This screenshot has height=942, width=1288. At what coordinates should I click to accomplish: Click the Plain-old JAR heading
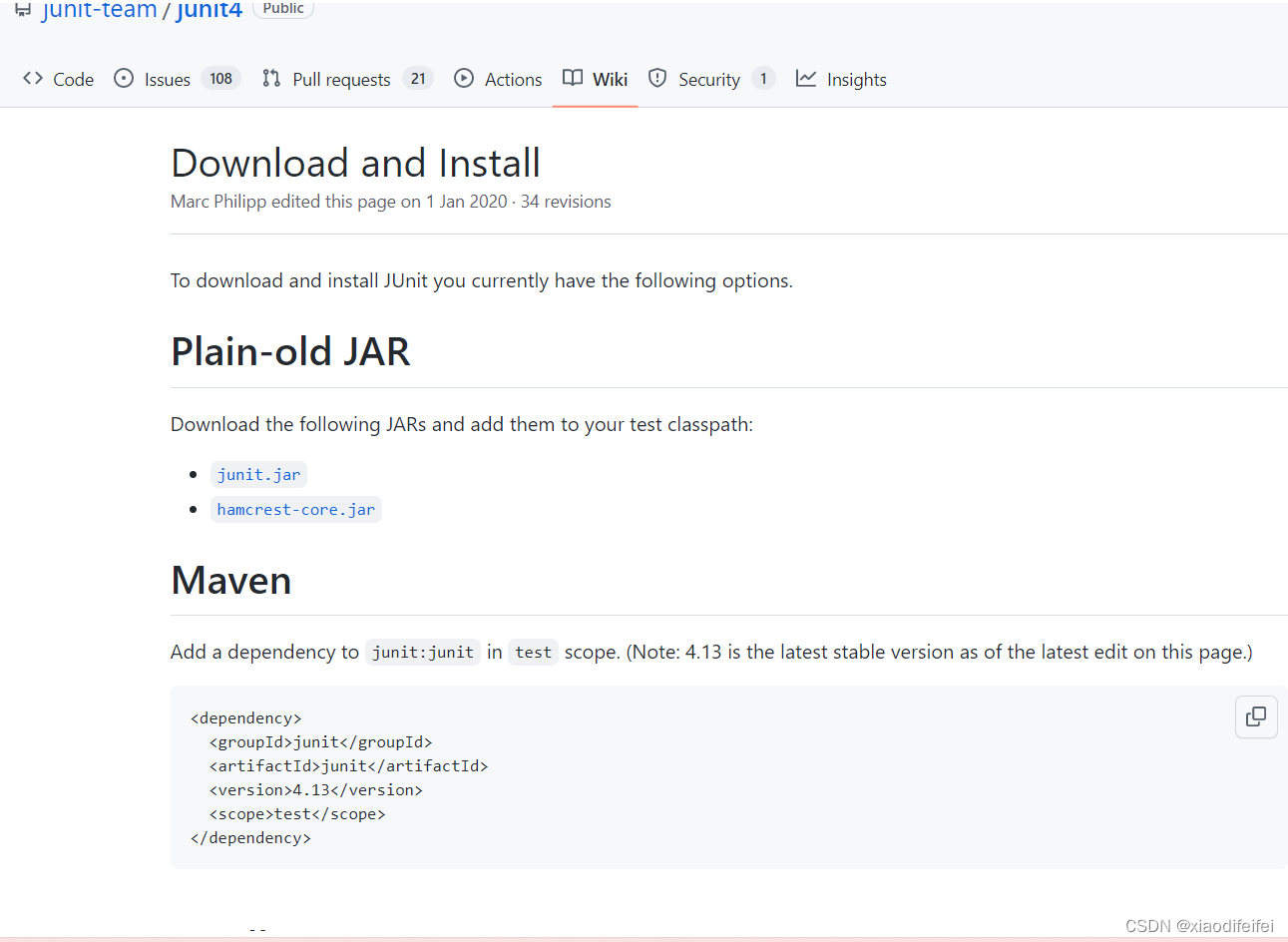tap(290, 351)
